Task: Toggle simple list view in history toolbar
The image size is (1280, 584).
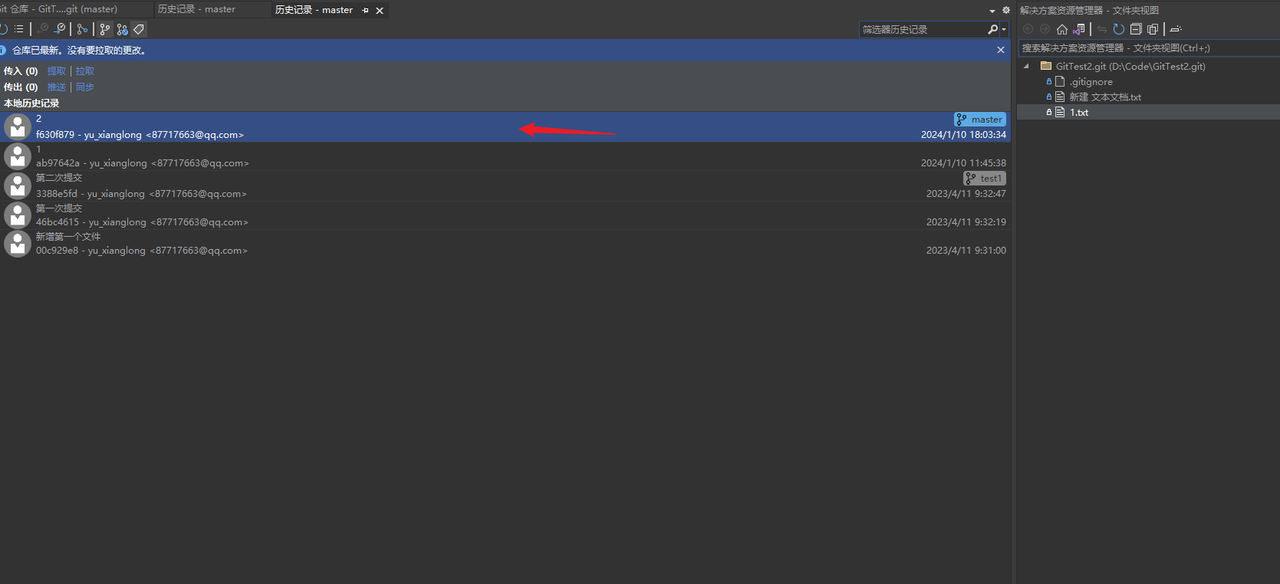Action: click(18, 29)
